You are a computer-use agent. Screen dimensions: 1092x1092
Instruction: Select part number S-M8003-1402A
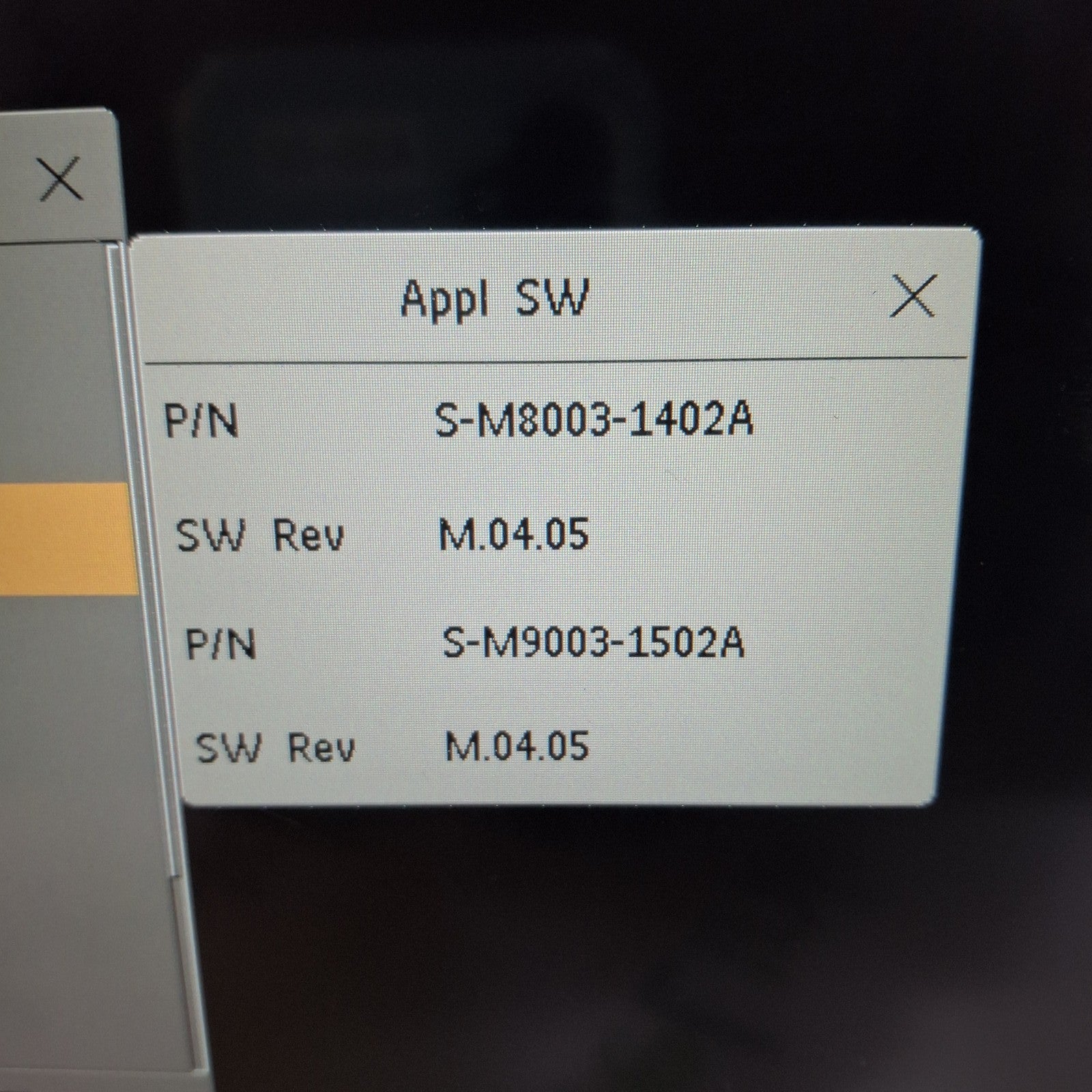coord(594,418)
